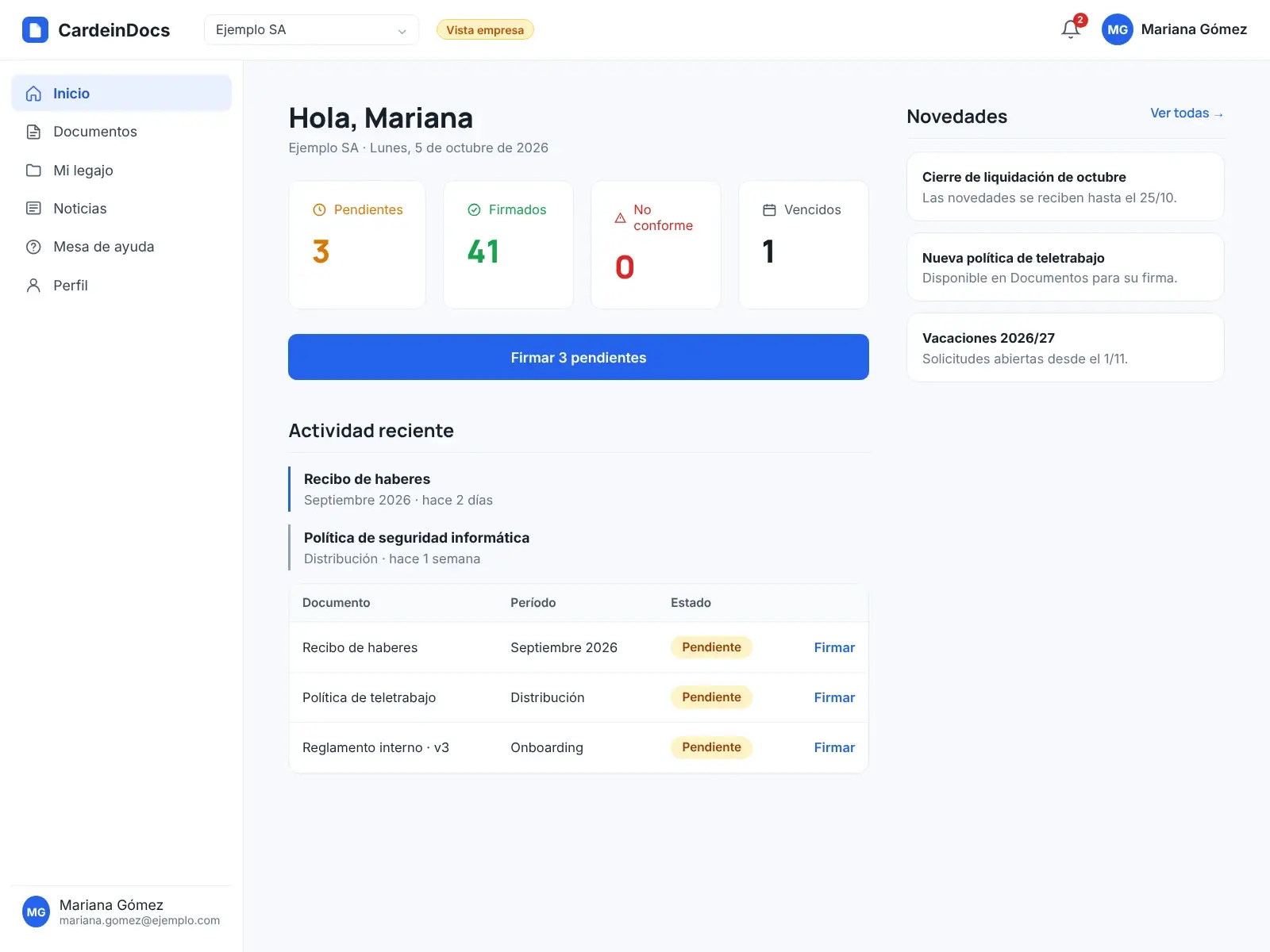Open the Cierre de liquidación de octubre card
1270x952 pixels.
(1065, 186)
